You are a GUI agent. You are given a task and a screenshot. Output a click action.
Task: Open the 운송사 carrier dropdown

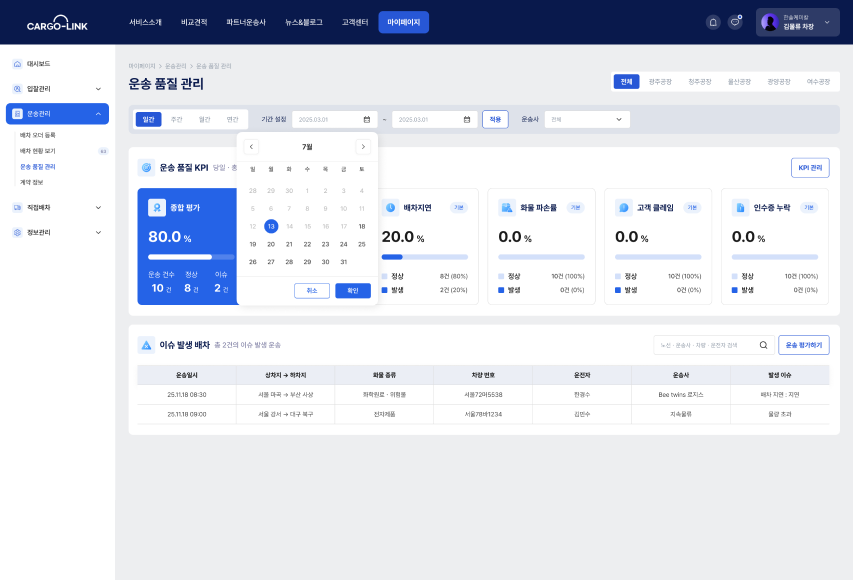click(x=587, y=120)
